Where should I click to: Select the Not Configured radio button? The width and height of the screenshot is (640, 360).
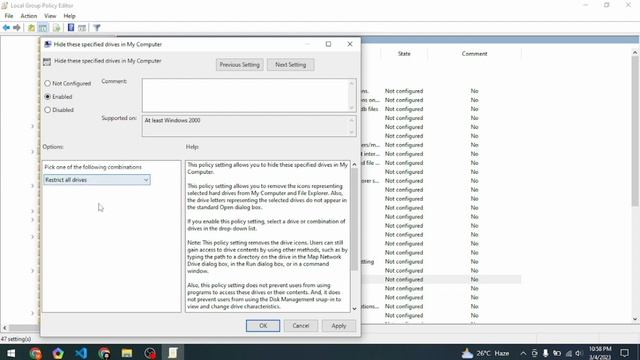point(48,83)
